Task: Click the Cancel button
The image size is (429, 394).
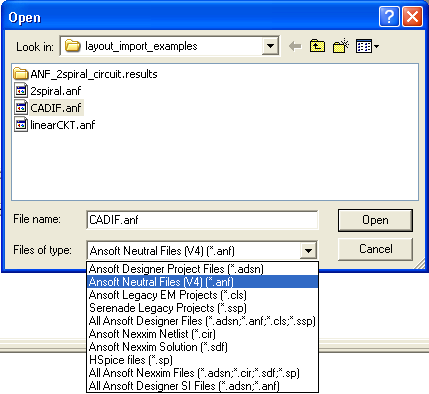Action: pos(375,249)
